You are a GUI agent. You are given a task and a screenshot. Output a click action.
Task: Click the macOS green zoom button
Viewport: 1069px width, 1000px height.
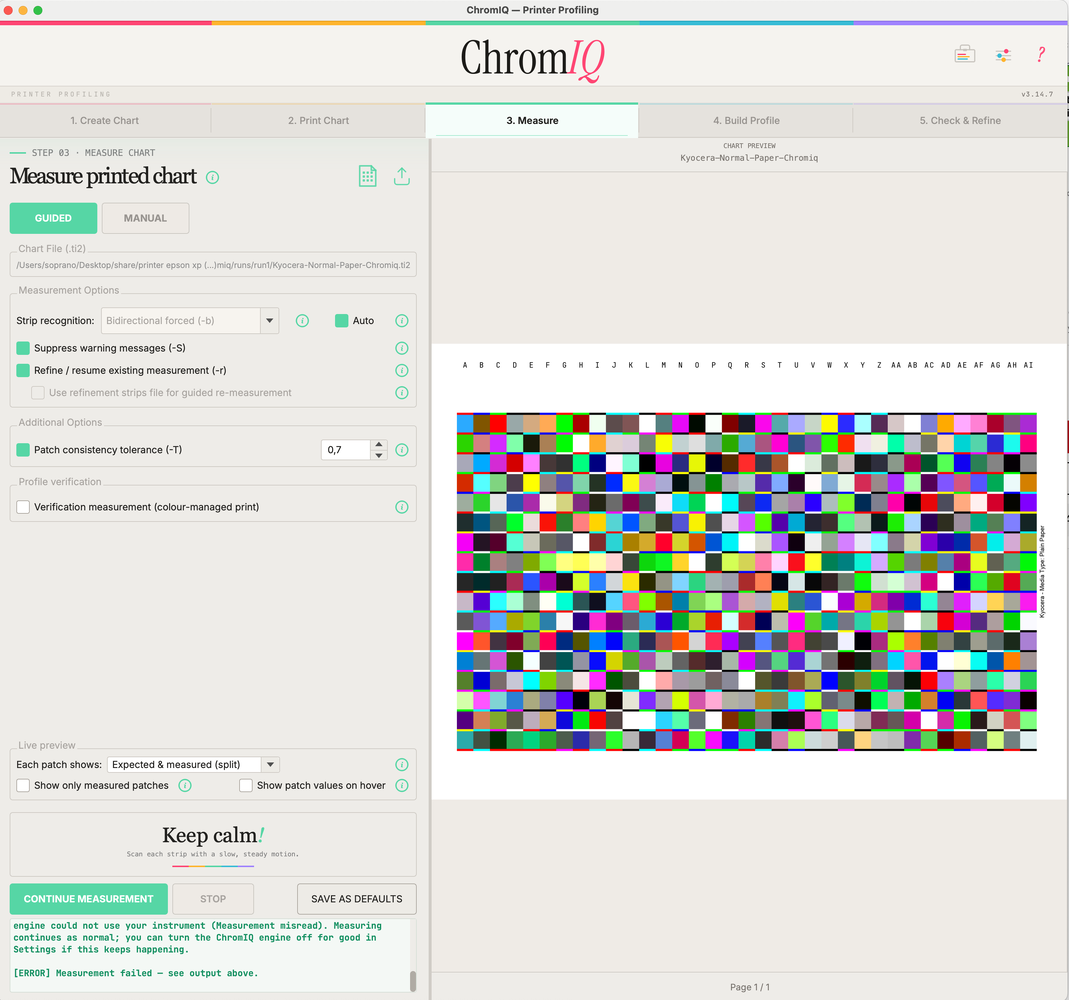point(38,10)
